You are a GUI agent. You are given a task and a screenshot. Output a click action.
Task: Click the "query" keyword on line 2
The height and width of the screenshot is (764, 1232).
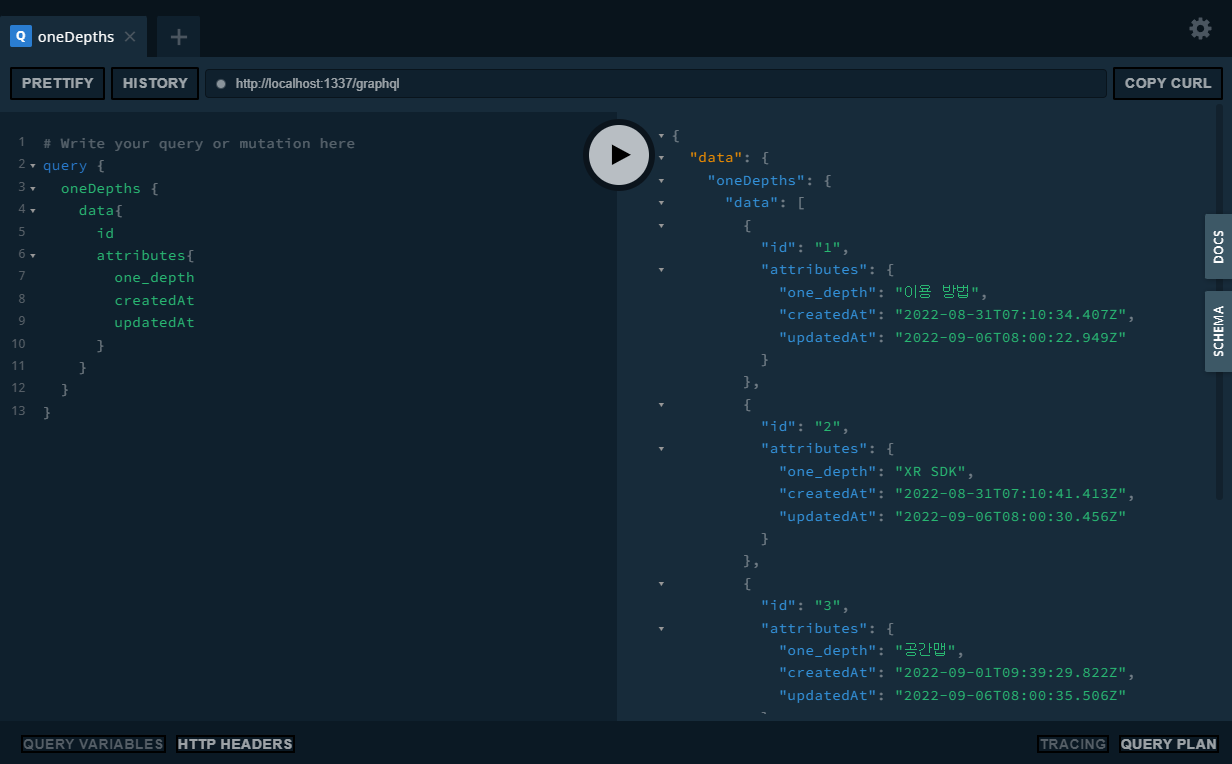tap(65, 166)
